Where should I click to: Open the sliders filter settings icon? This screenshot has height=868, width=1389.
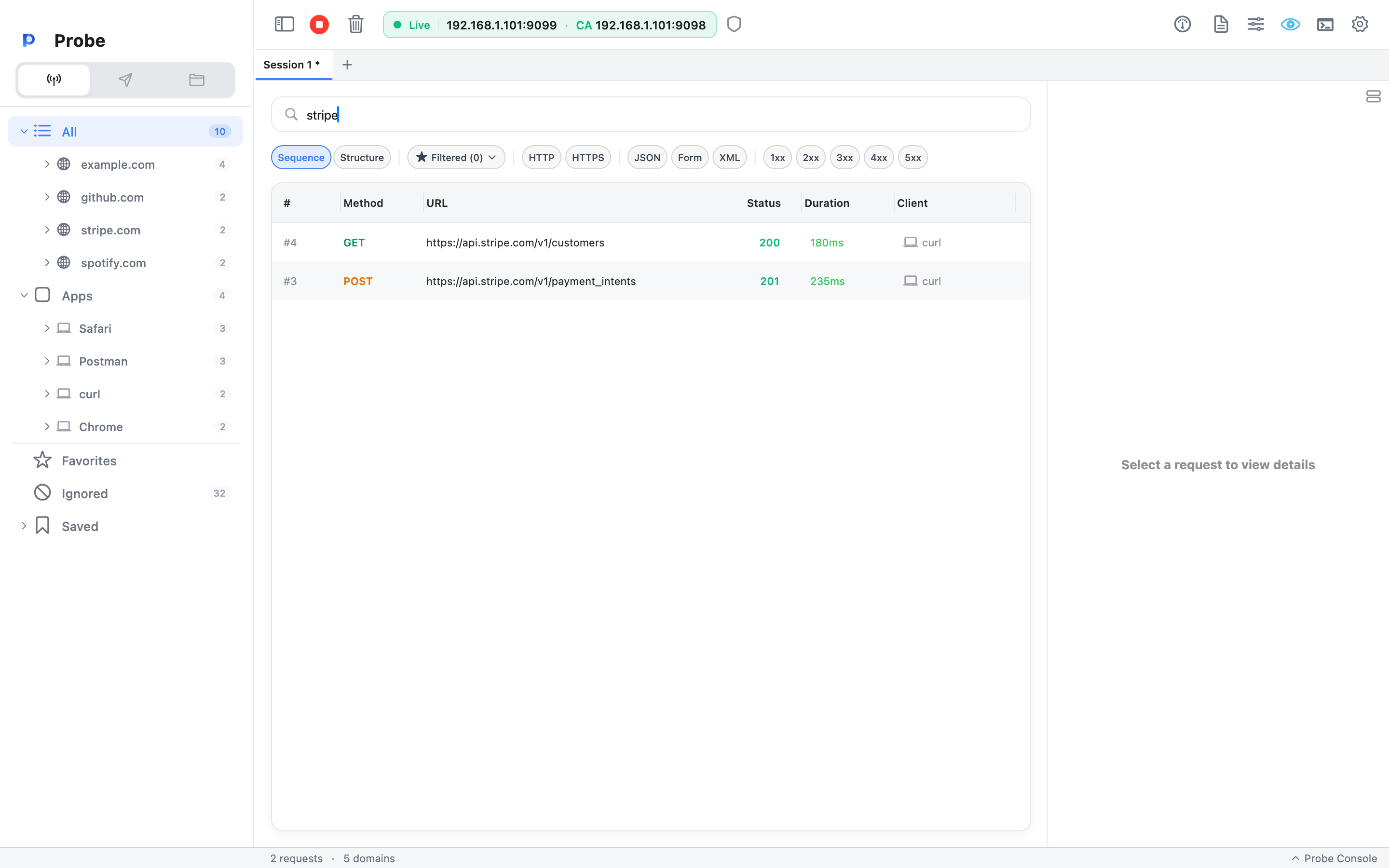(x=1256, y=24)
